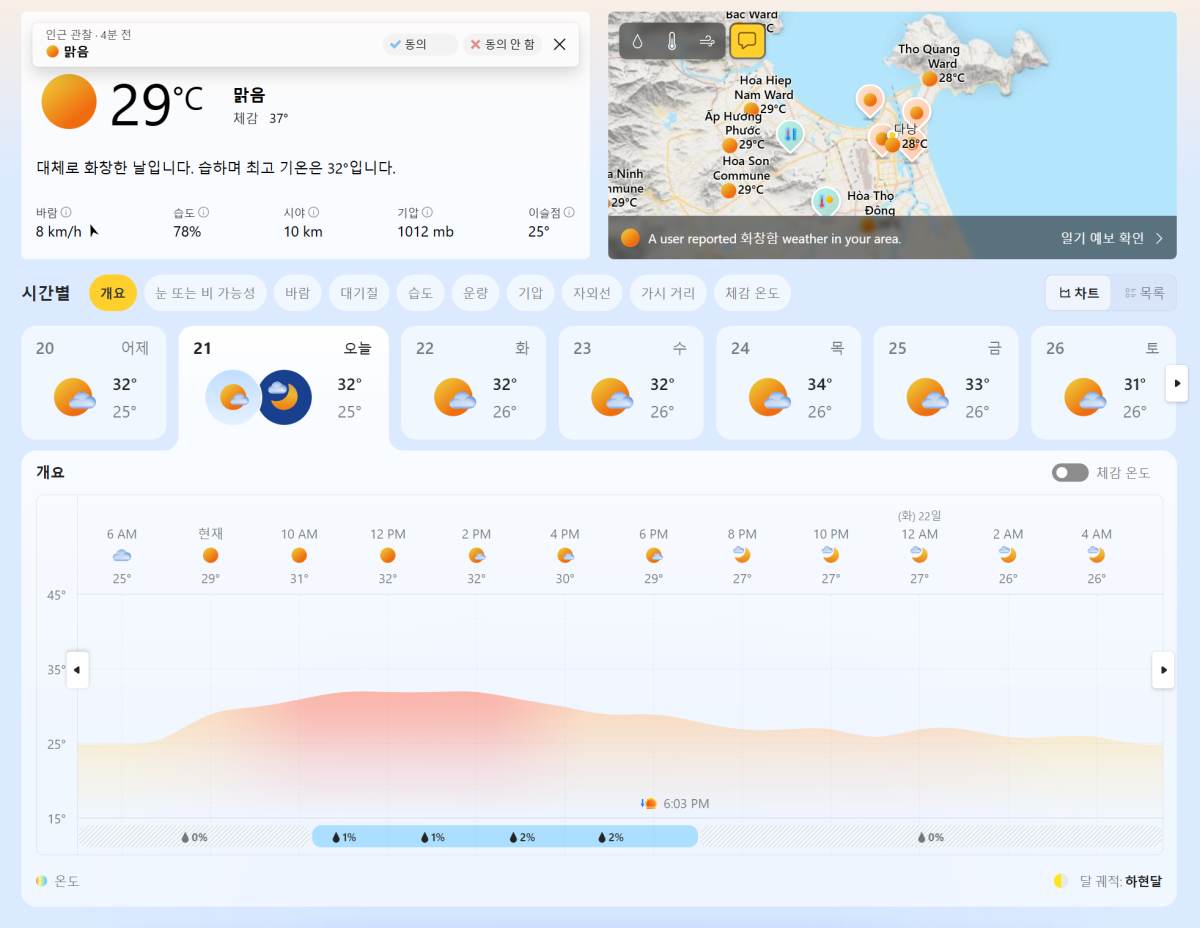1200x928 pixels.
Task: Open the 24 목 forecast card
Action: 788,382
